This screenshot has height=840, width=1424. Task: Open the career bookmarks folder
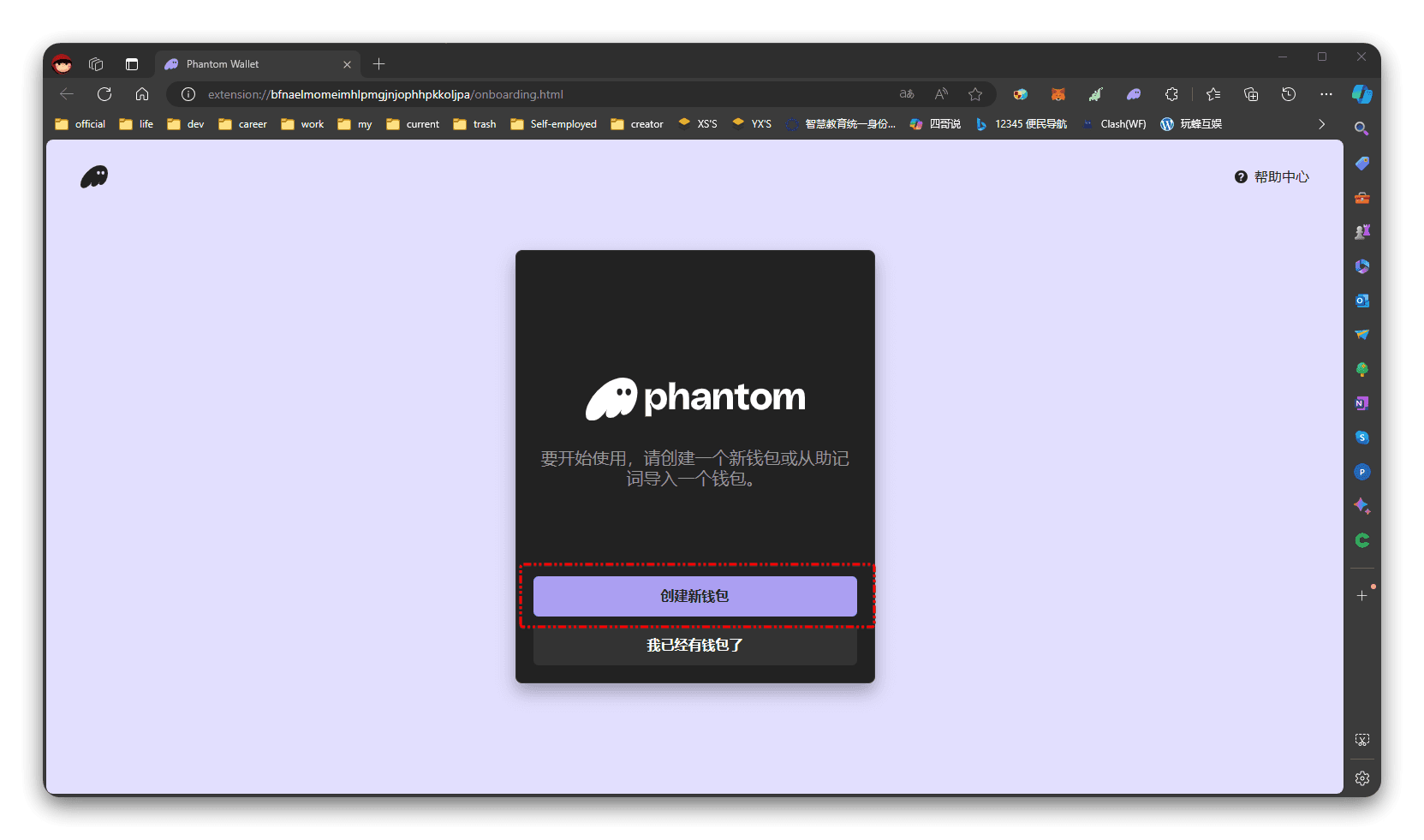243,124
